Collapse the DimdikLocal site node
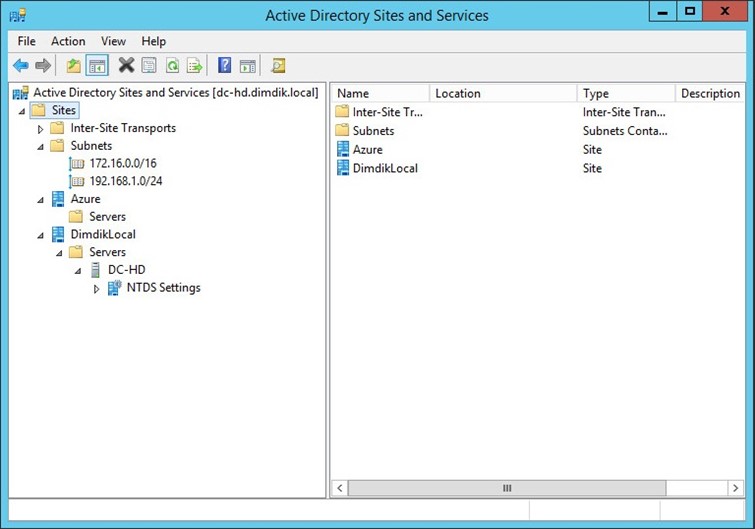 click(40, 236)
